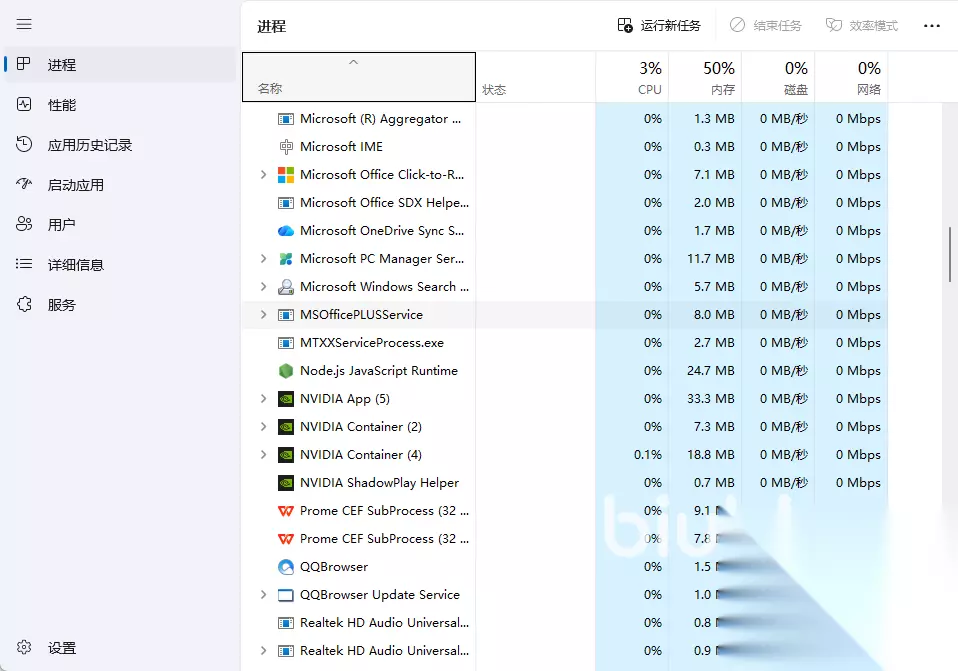Click the QQBrowser icon
The width and height of the screenshot is (958, 671).
[285, 567]
